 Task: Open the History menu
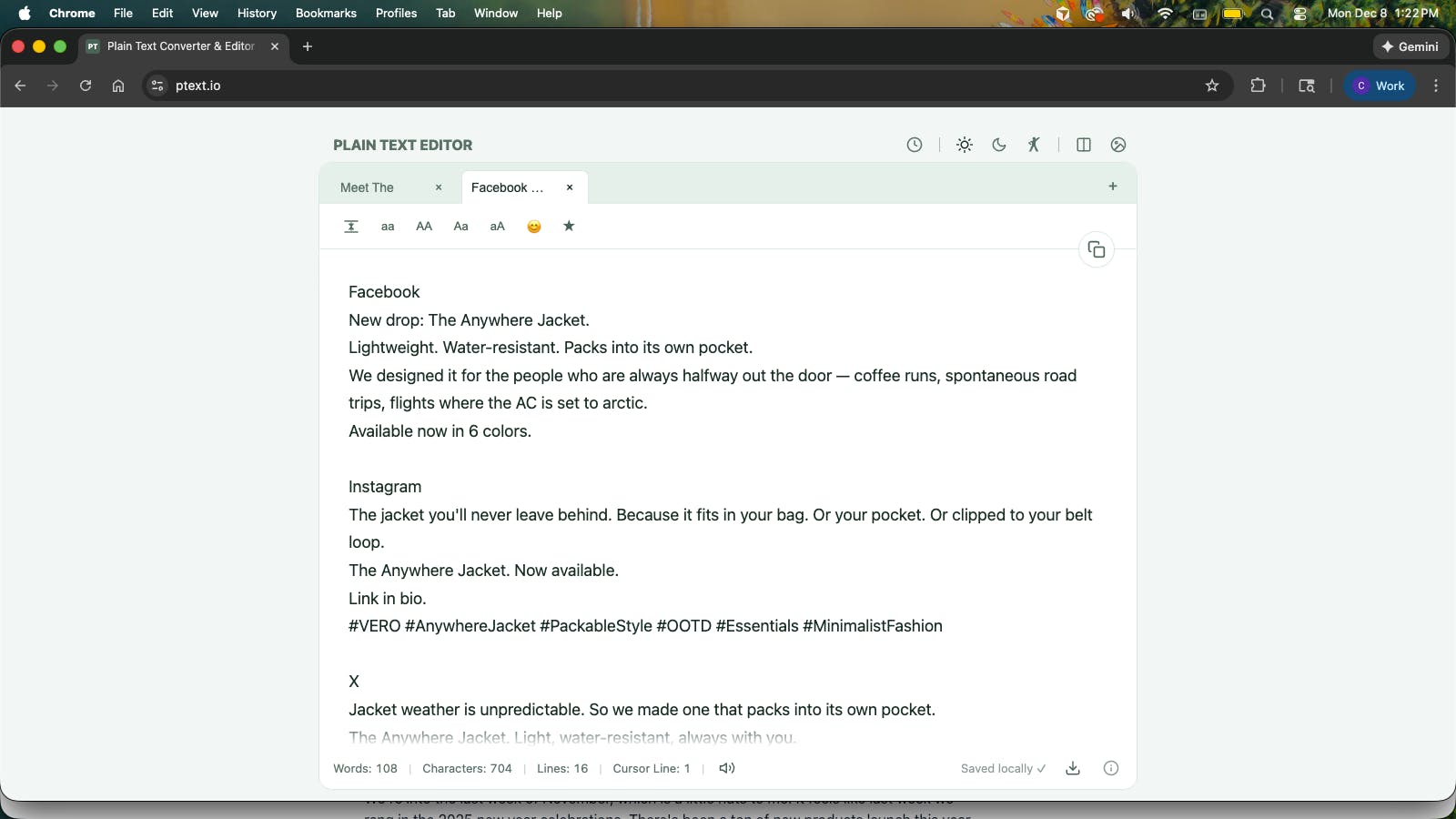point(257,13)
